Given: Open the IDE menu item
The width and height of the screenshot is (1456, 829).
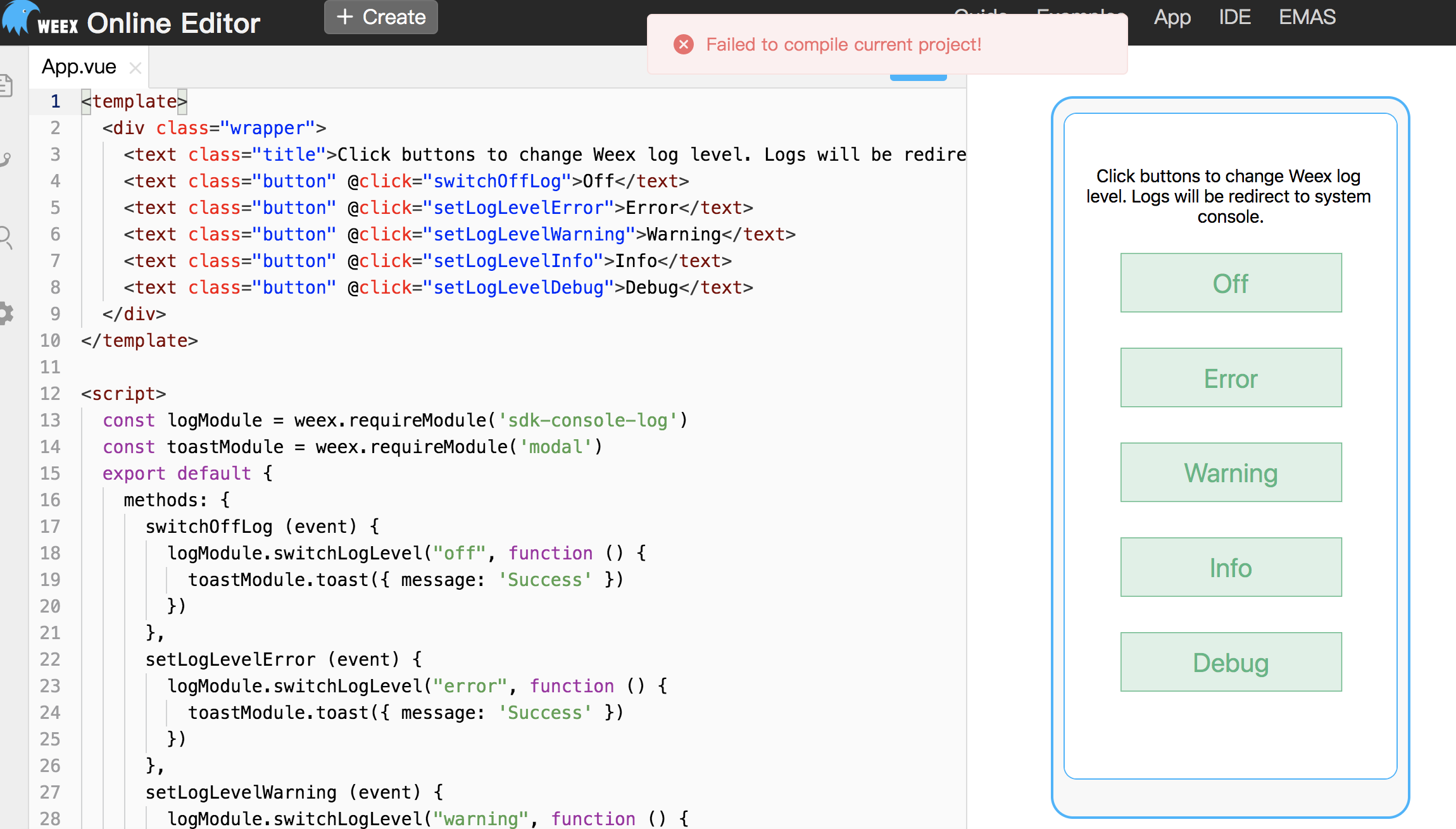Looking at the screenshot, I should click(x=1235, y=17).
